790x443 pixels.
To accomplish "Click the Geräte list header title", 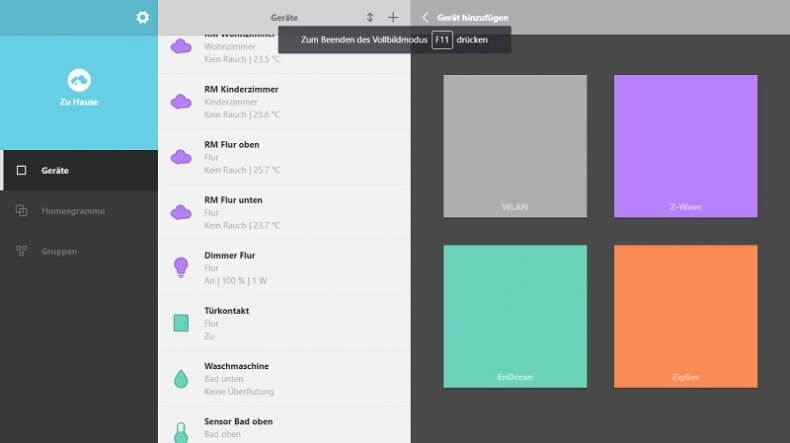I will 284,17.
